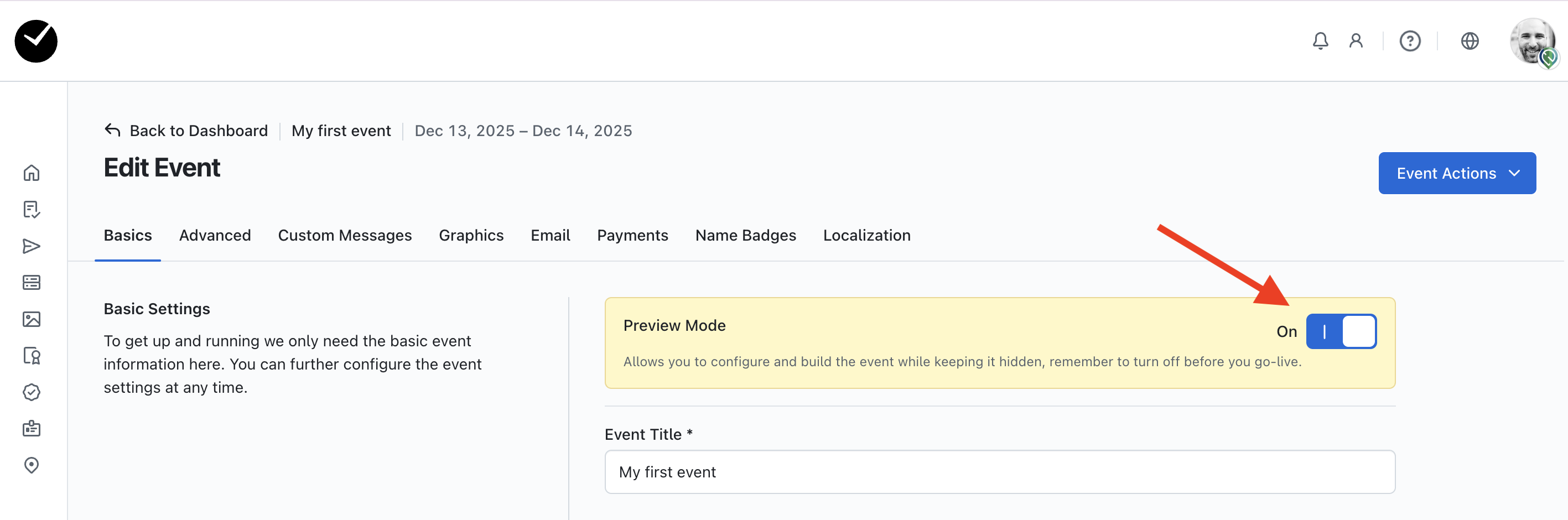This screenshot has height=520, width=1568.
Task: Click the checkmark logo in header
Action: pos(36,41)
